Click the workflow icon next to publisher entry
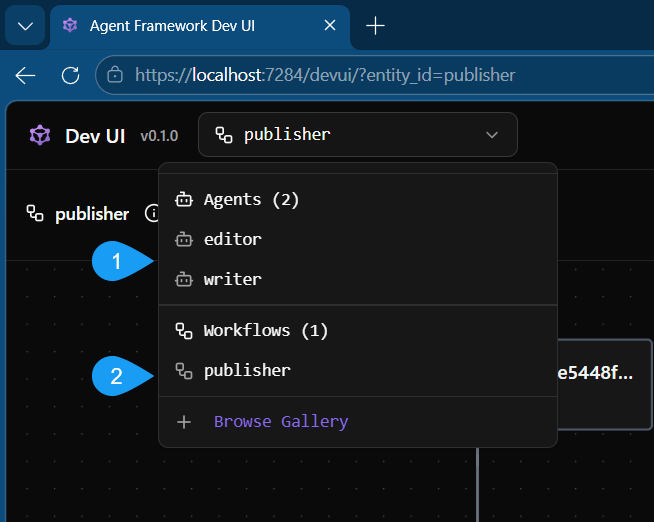Screen dimensions: 654x522 coord(184,371)
